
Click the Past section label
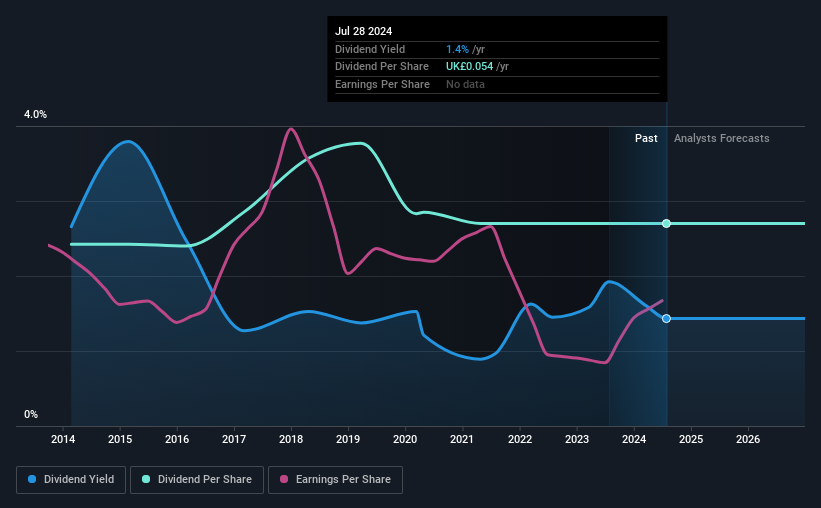coord(646,138)
